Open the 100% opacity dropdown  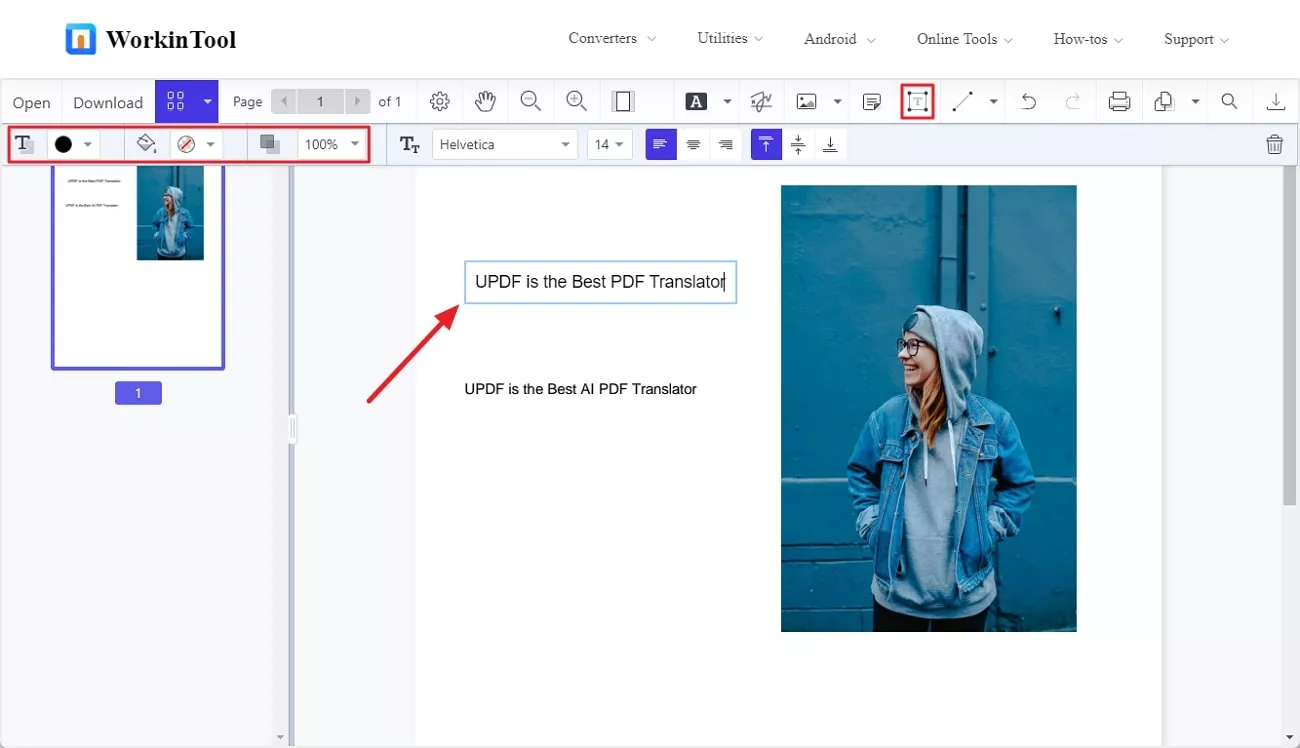click(x=332, y=144)
